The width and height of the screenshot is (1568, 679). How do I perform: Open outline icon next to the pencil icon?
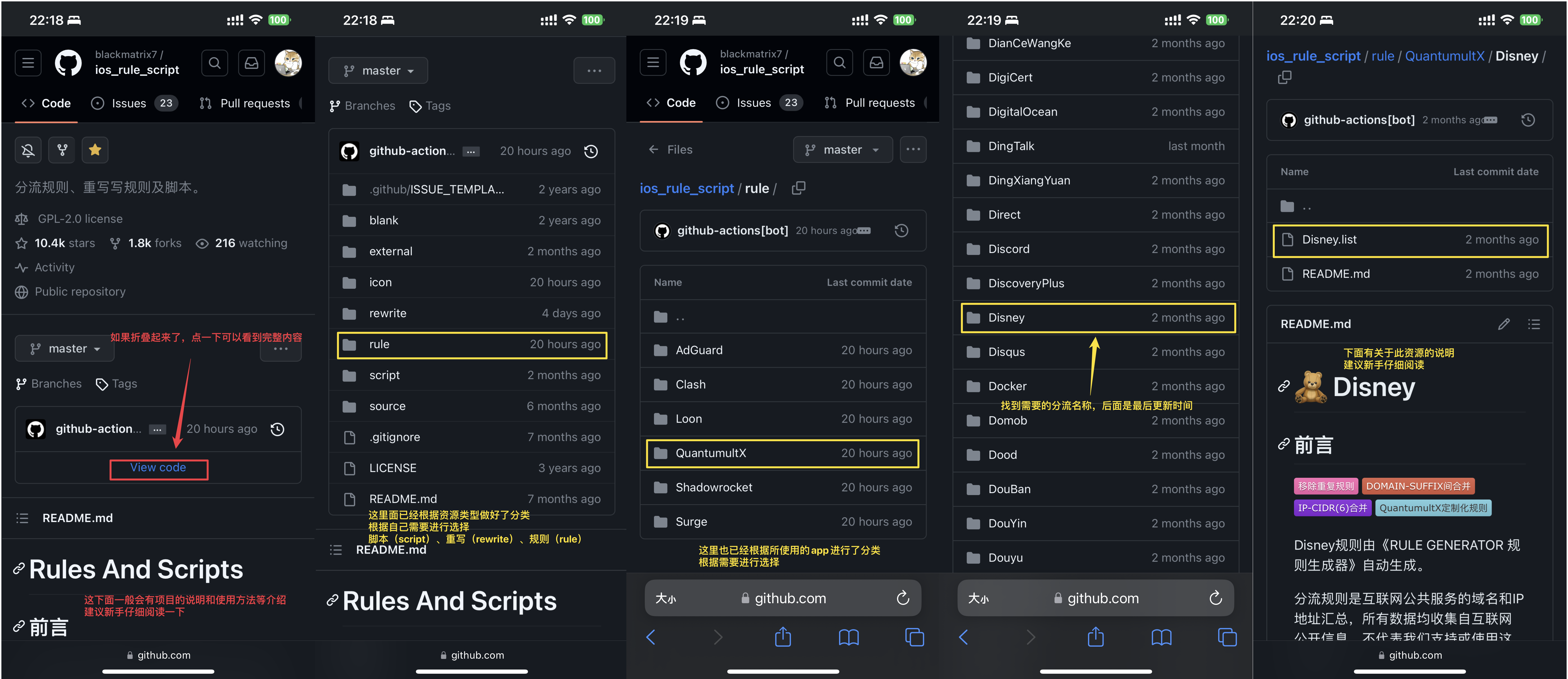click(x=1534, y=324)
